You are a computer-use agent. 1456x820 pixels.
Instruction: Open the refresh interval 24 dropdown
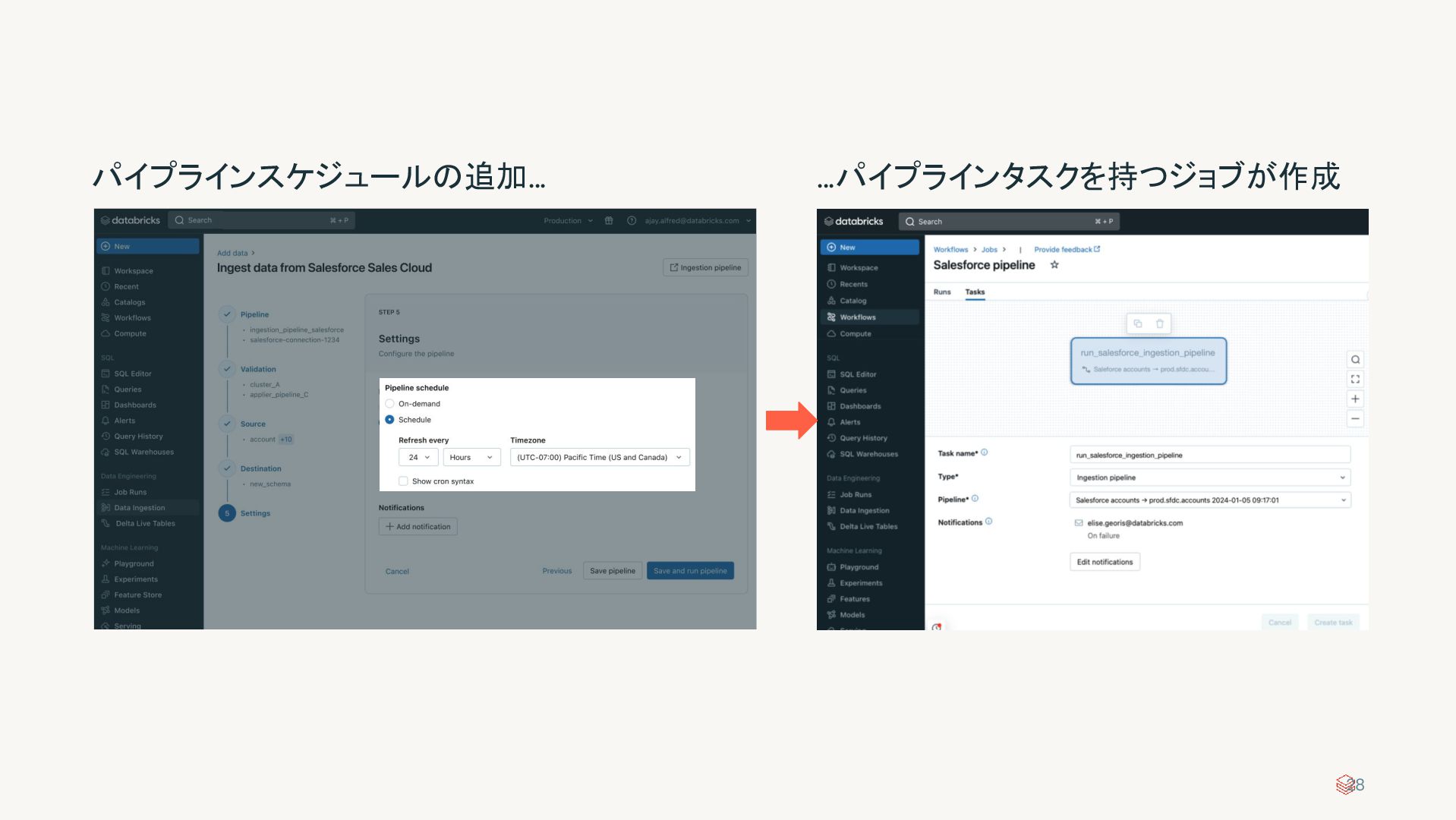tap(418, 457)
